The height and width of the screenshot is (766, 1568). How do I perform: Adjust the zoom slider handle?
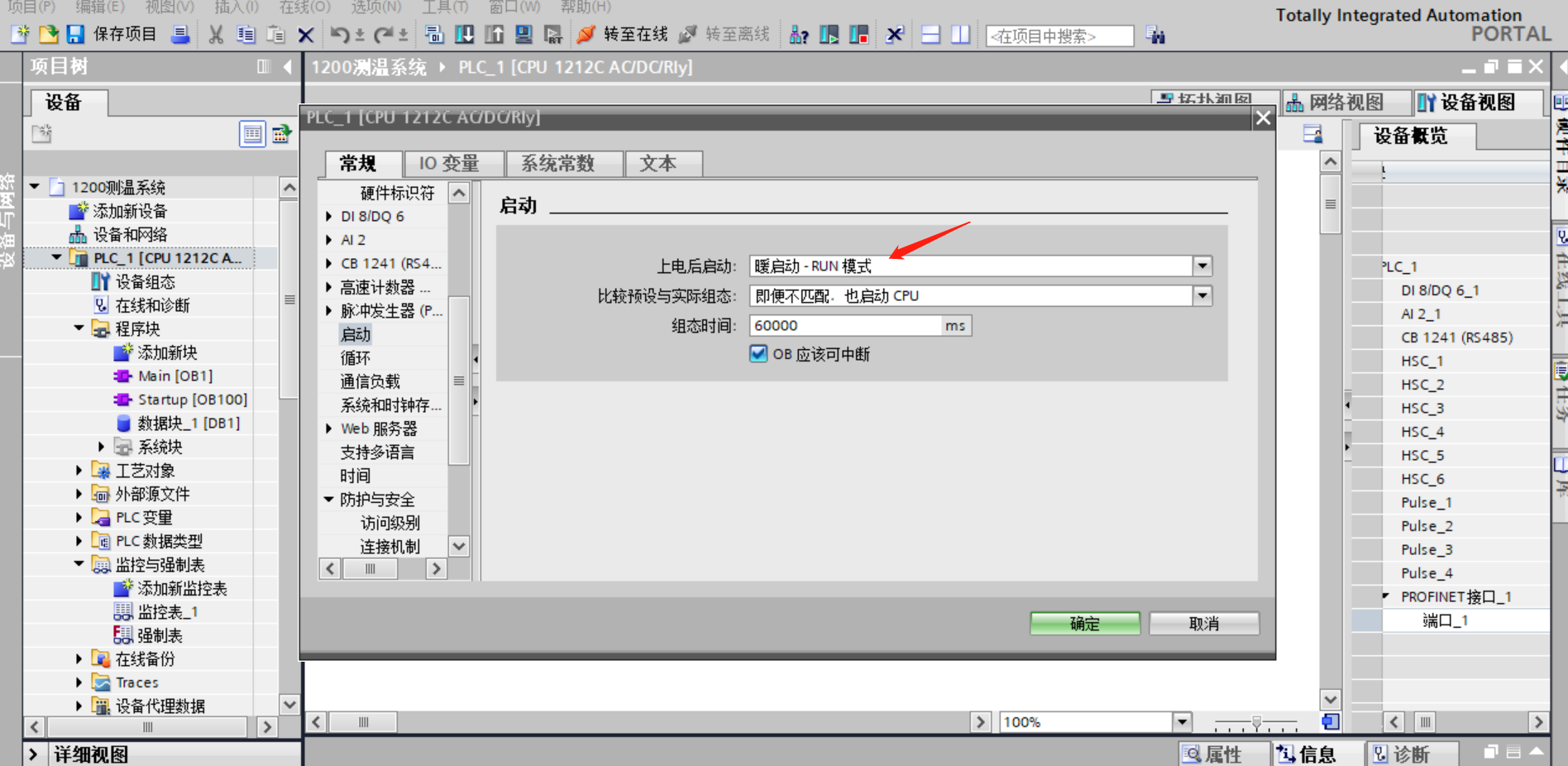1256,723
